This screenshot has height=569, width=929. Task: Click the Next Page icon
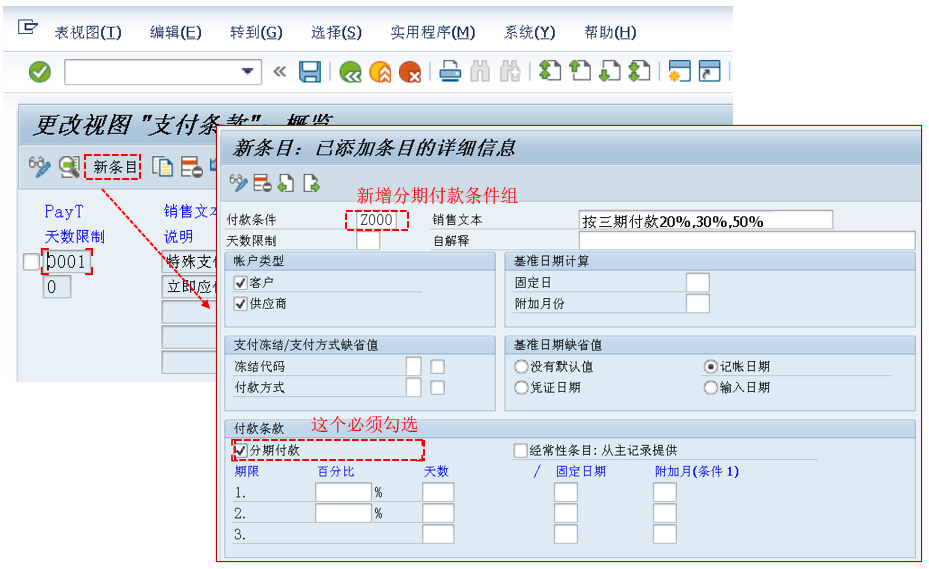tap(610, 71)
